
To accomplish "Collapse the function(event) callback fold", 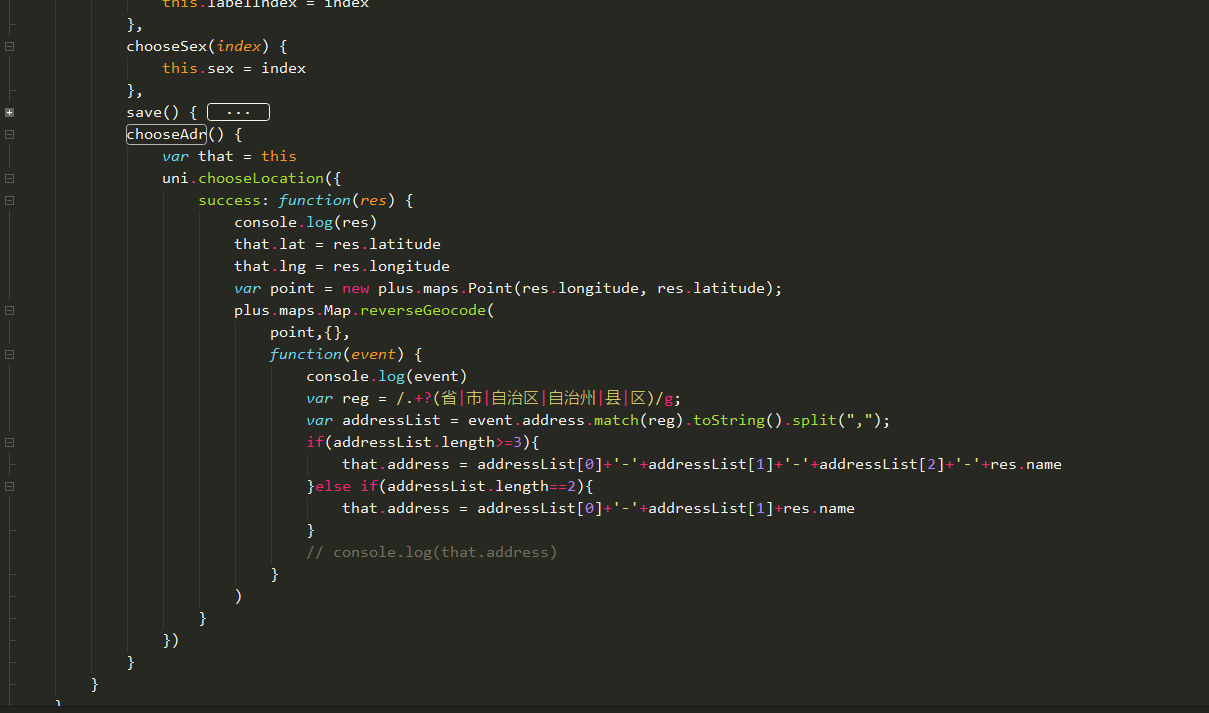I will click(x=9, y=354).
